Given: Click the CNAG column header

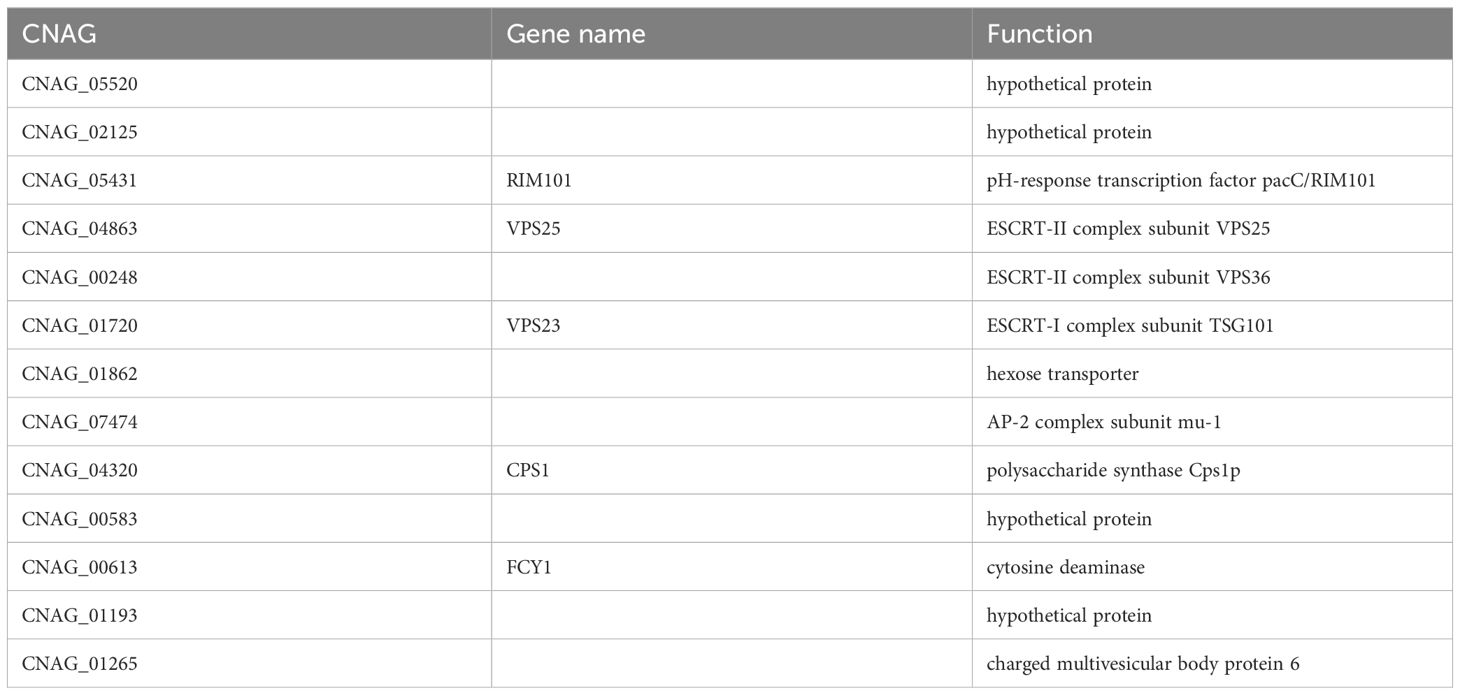Looking at the screenshot, I should 249,33.
